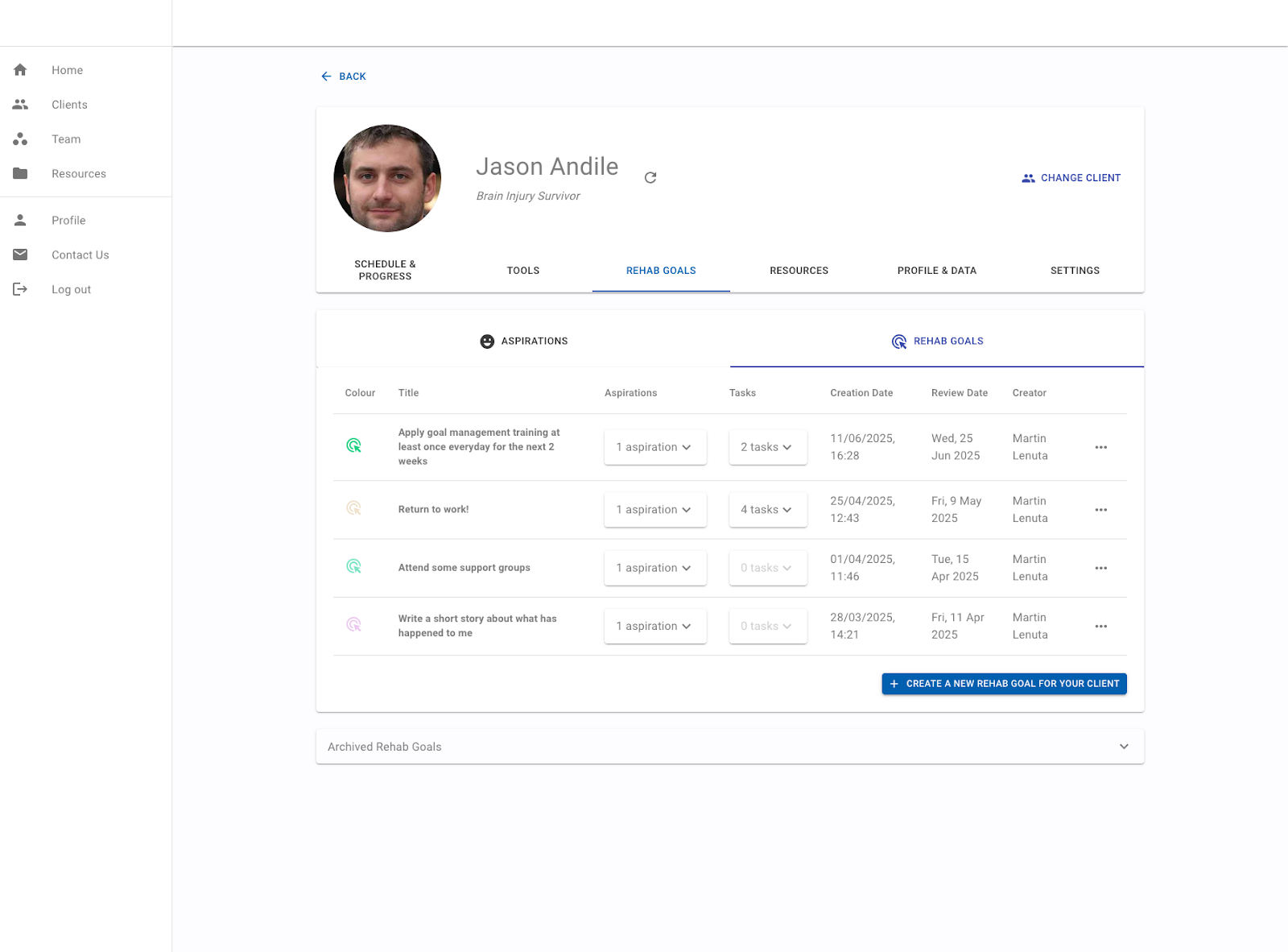Screen dimensions: 1288x952
Task: Click the orange colour icon of Return to work!
Action: [x=353, y=508]
